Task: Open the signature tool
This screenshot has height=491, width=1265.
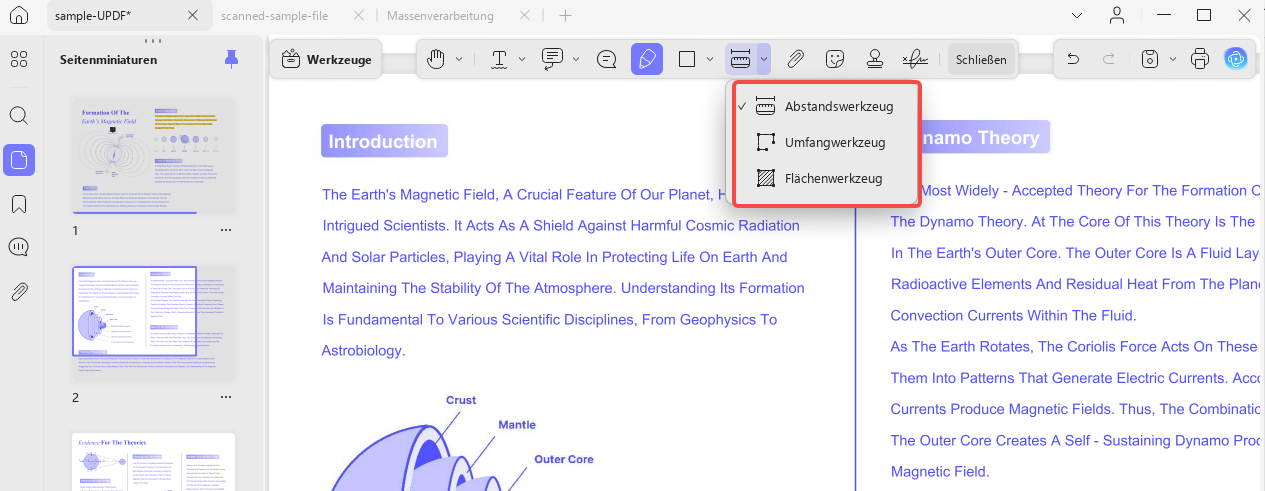Action: (915, 59)
